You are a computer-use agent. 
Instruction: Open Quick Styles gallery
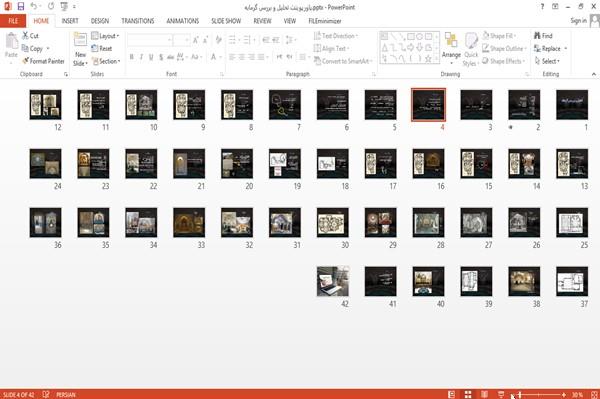point(471,49)
